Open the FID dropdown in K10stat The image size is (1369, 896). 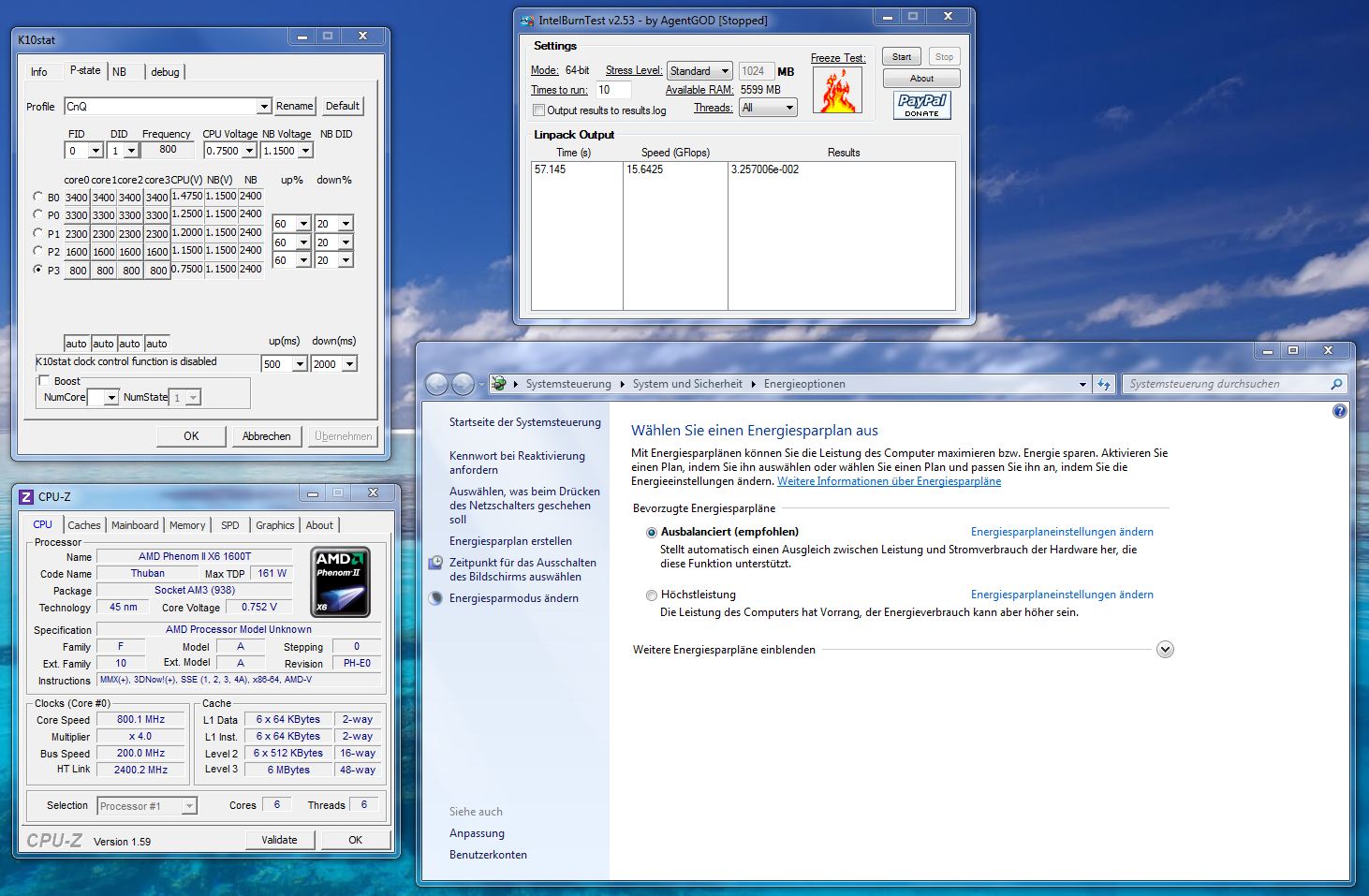(x=96, y=151)
